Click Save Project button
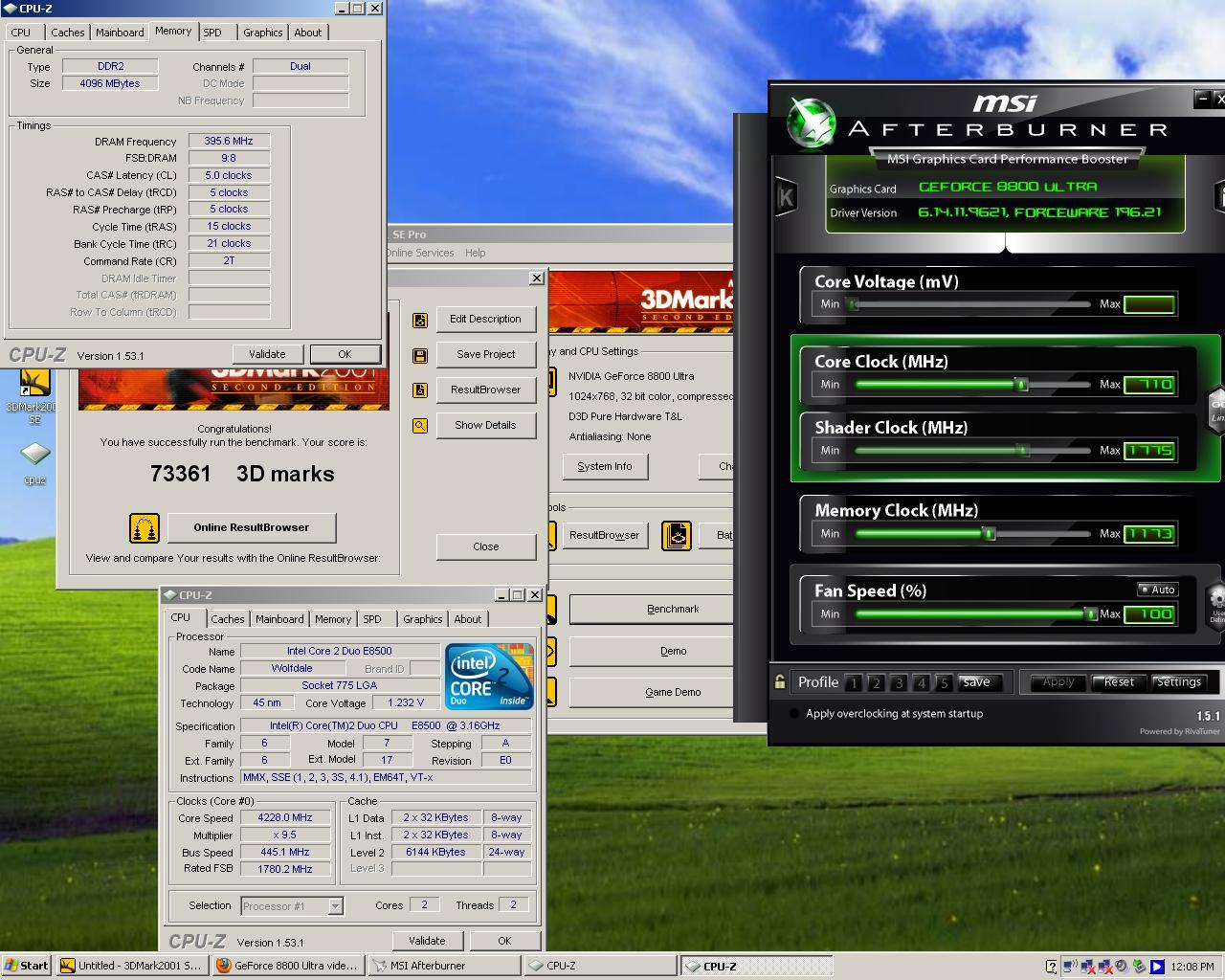 (x=485, y=354)
